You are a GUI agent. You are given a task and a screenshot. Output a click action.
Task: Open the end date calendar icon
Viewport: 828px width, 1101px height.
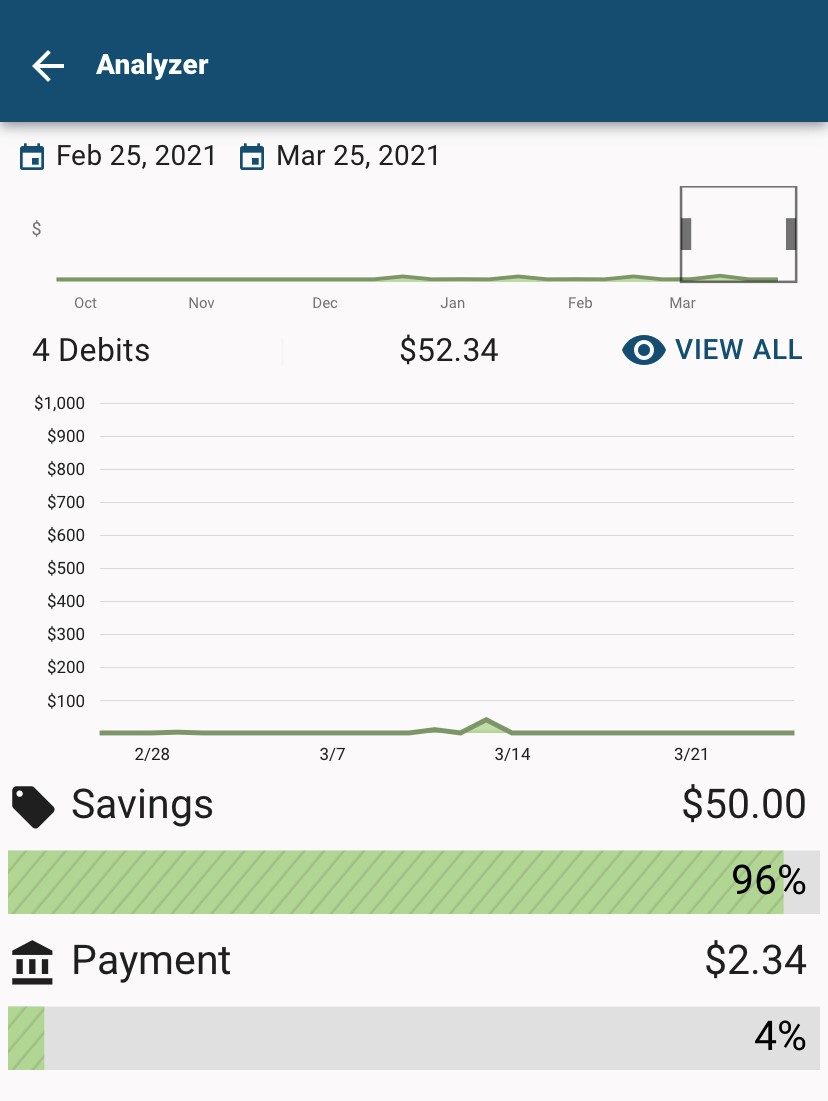251,157
